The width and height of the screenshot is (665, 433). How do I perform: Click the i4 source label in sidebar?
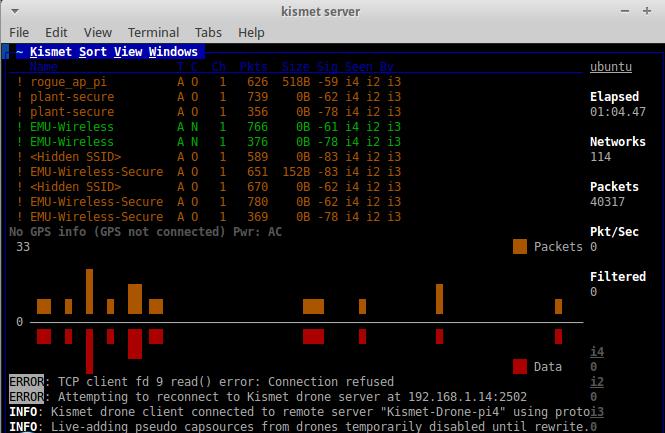pyautogui.click(x=596, y=352)
